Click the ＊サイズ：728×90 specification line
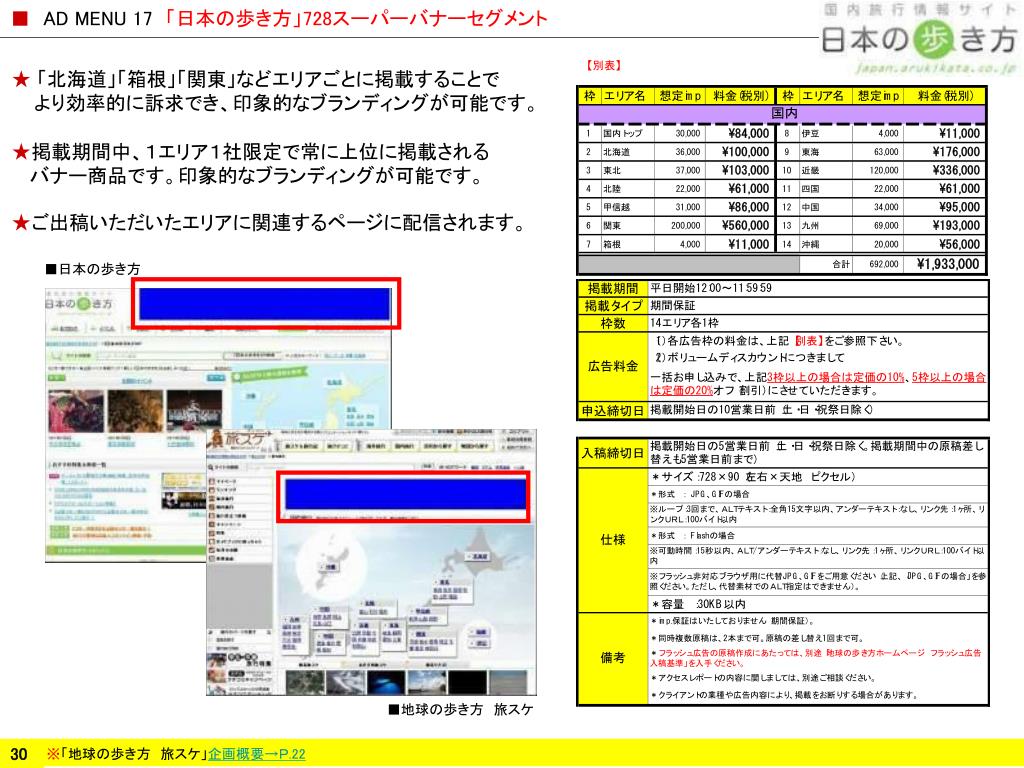 tap(753, 477)
